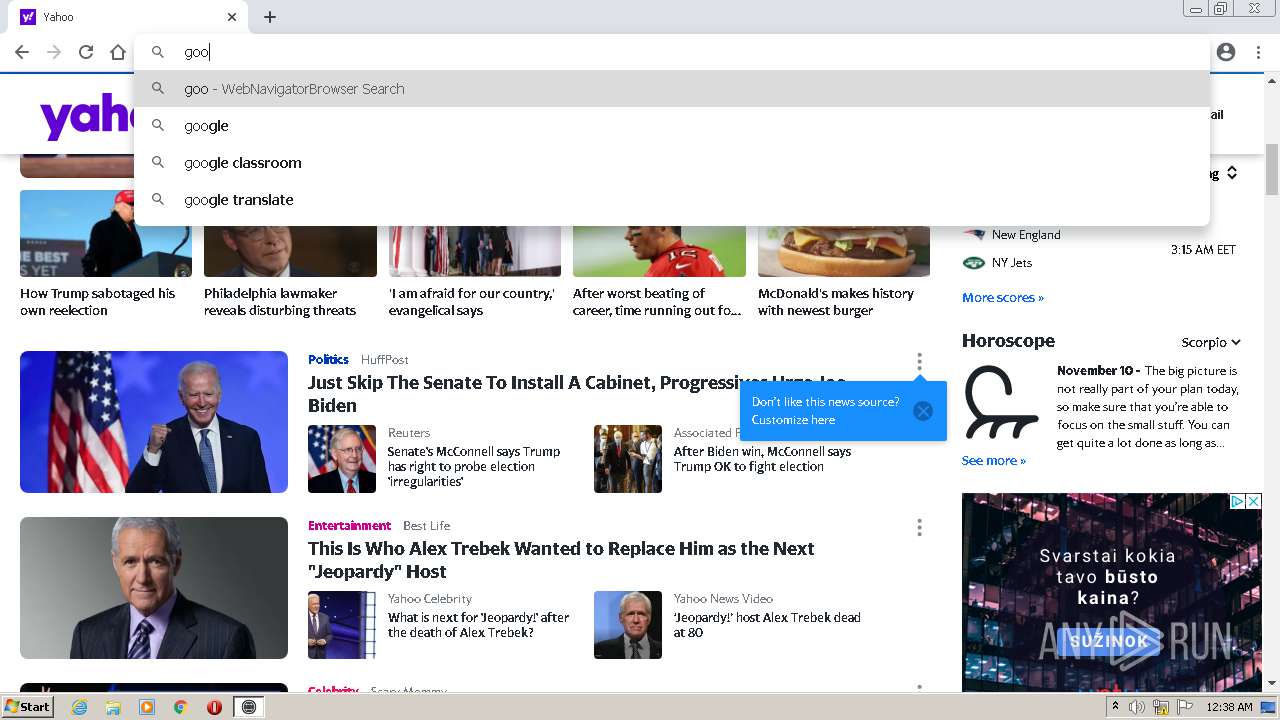The width and height of the screenshot is (1280, 720).
Task: Launch Chrome from the taskbar
Action: 181,707
